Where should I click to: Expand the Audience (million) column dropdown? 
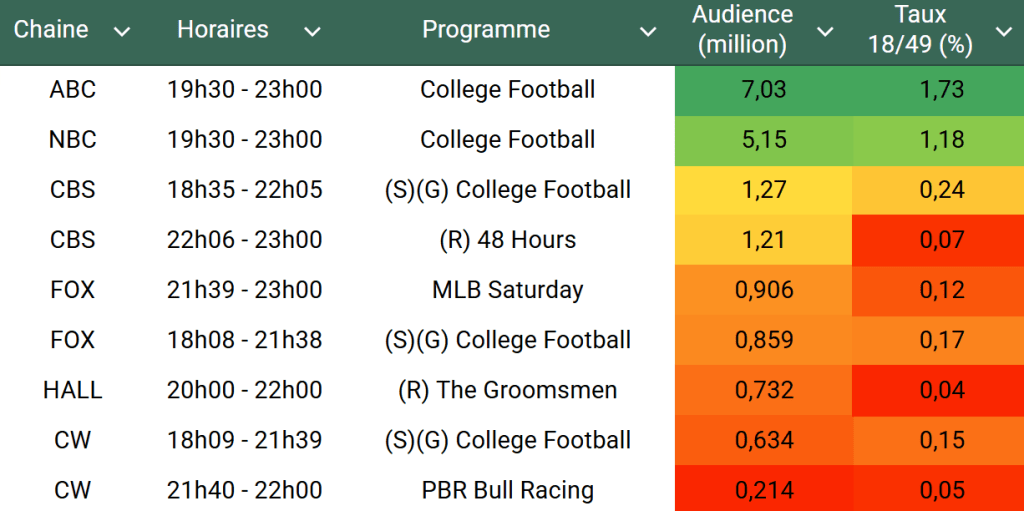click(x=825, y=32)
